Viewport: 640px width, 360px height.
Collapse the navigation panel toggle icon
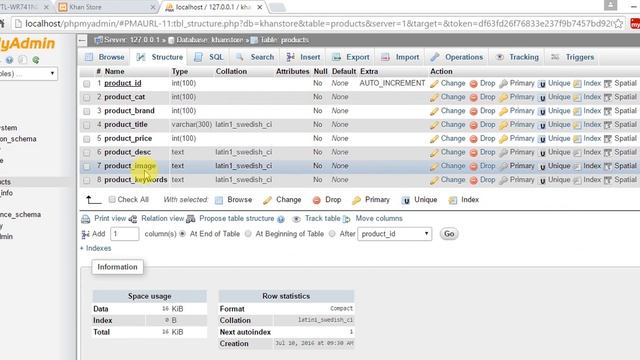(x=82, y=40)
